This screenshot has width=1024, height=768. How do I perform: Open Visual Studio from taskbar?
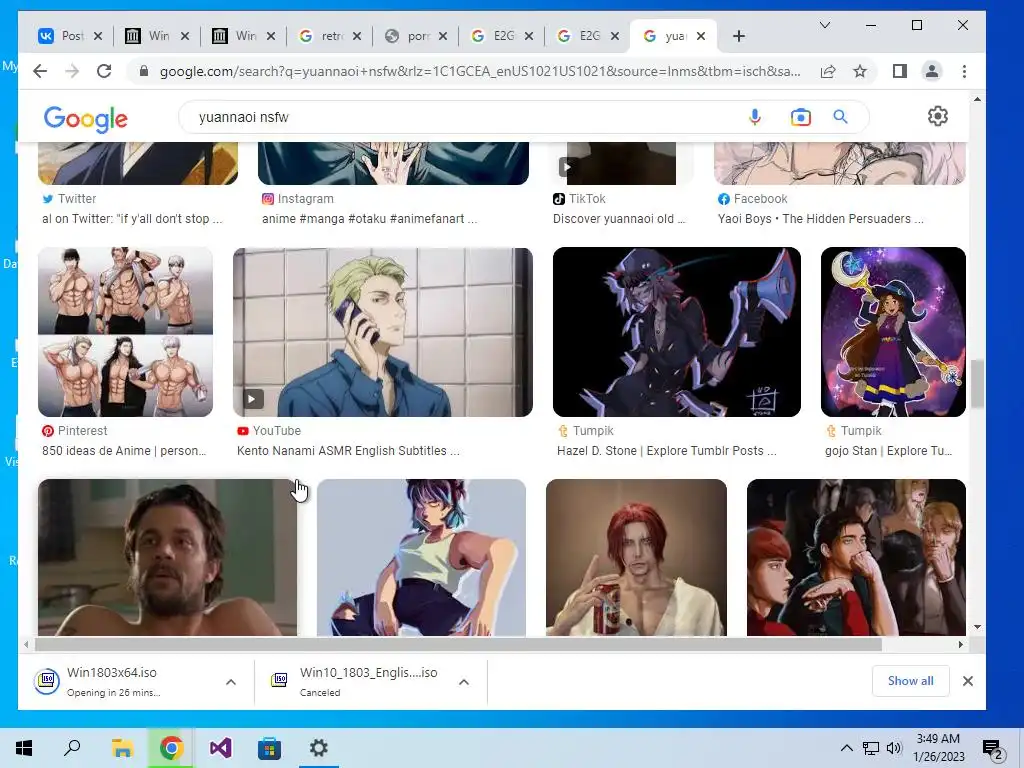(x=221, y=748)
